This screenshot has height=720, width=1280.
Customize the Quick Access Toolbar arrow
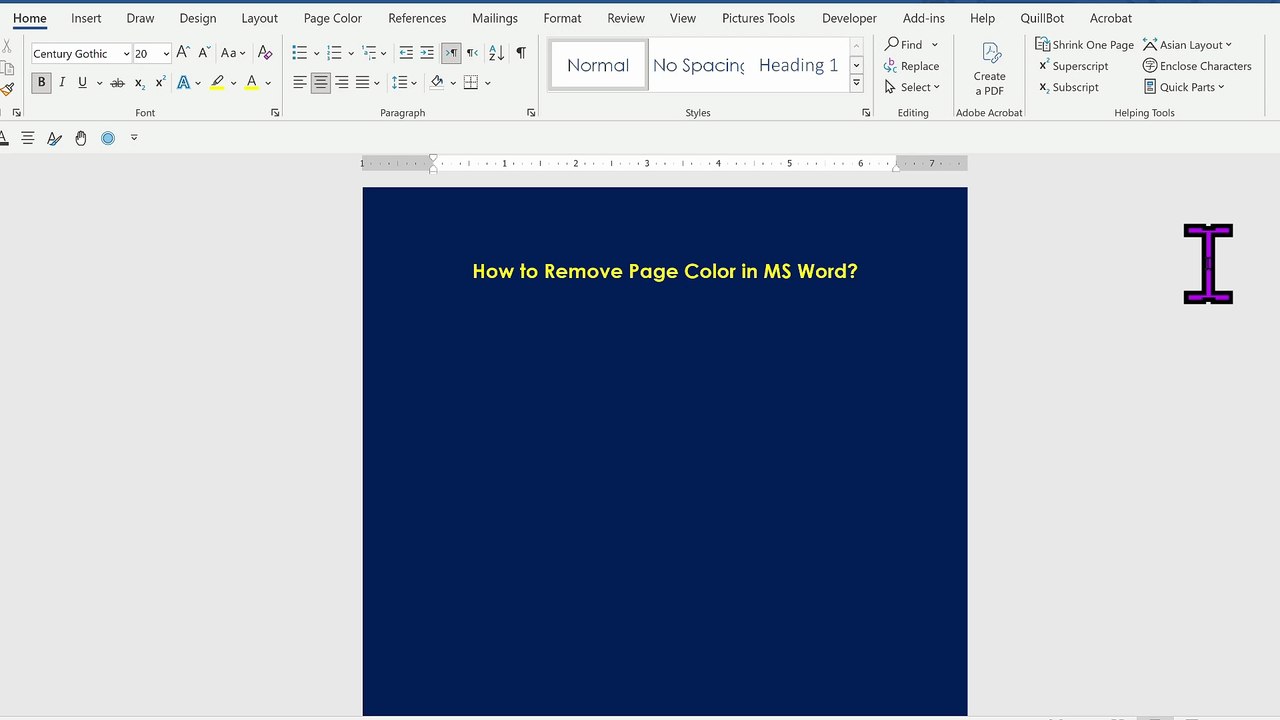click(x=134, y=138)
